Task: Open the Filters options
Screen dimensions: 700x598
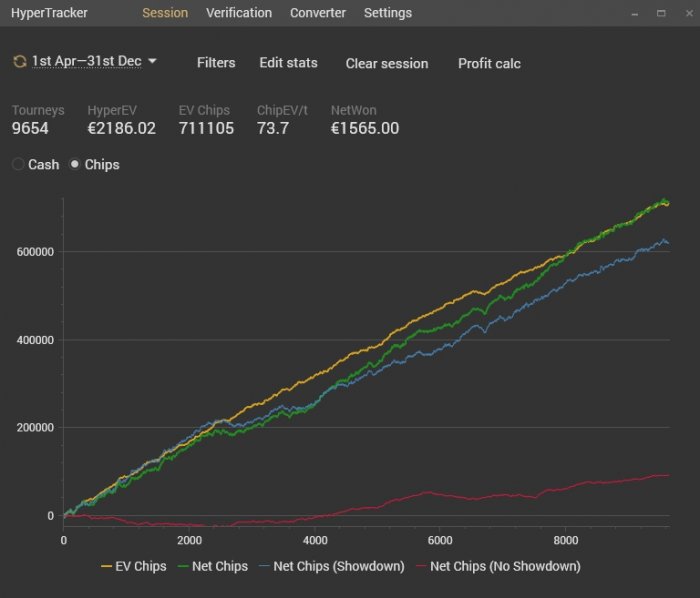Action: point(216,63)
